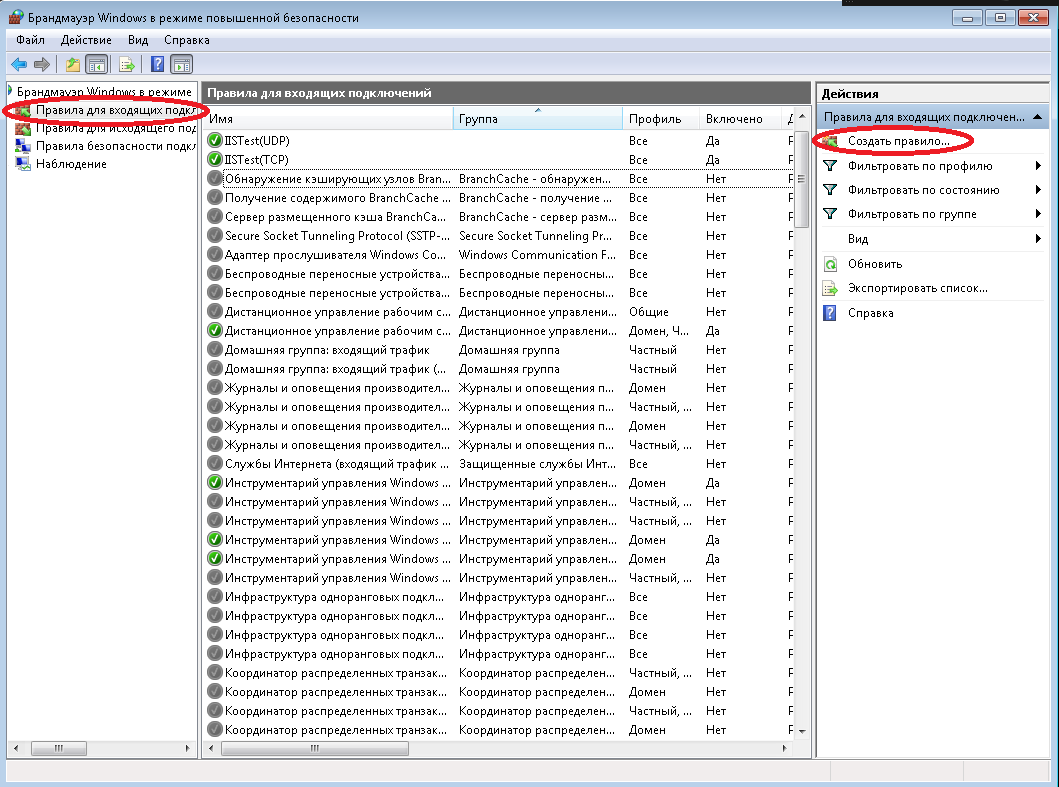The image size is (1059, 787).
Task: Click the Создать правило icon
Action: (x=830, y=141)
